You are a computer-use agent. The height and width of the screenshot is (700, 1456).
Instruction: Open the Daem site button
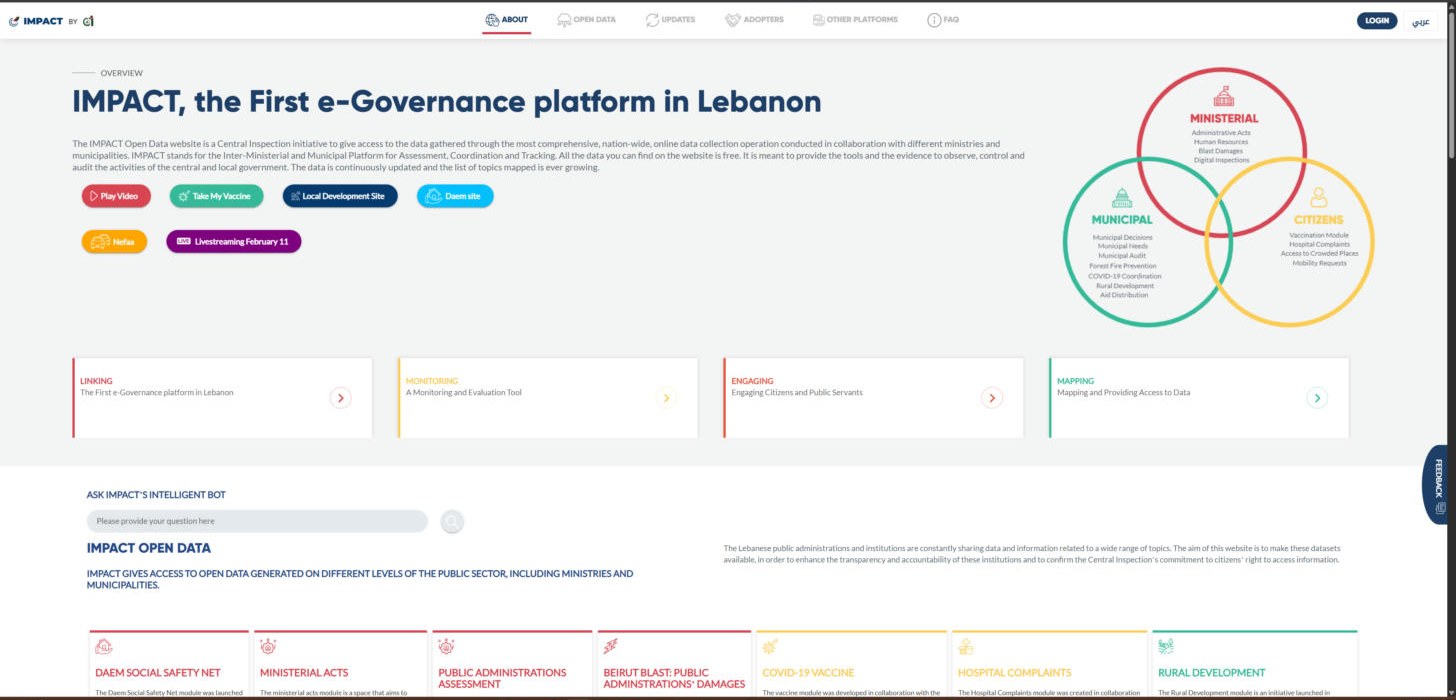(x=455, y=196)
